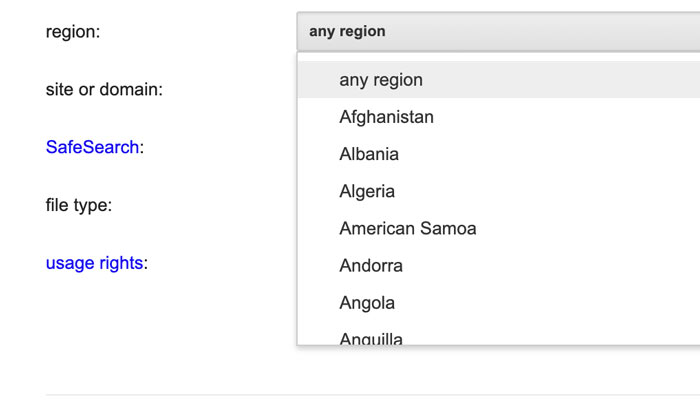
Task: Choose the partially visible Anguilla option
Action: click(371, 338)
